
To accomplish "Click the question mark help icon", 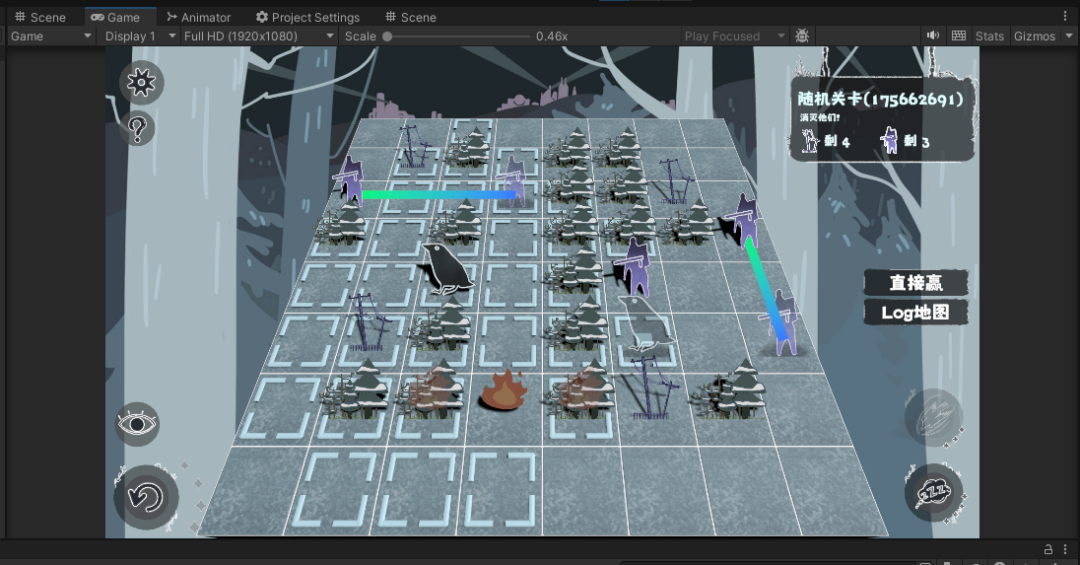I will [x=139, y=128].
